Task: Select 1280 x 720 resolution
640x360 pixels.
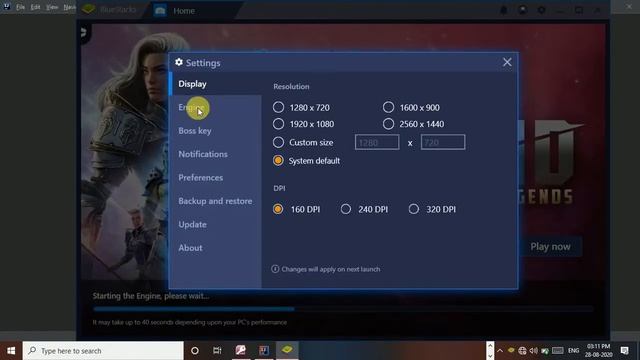Action: click(278, 107)
